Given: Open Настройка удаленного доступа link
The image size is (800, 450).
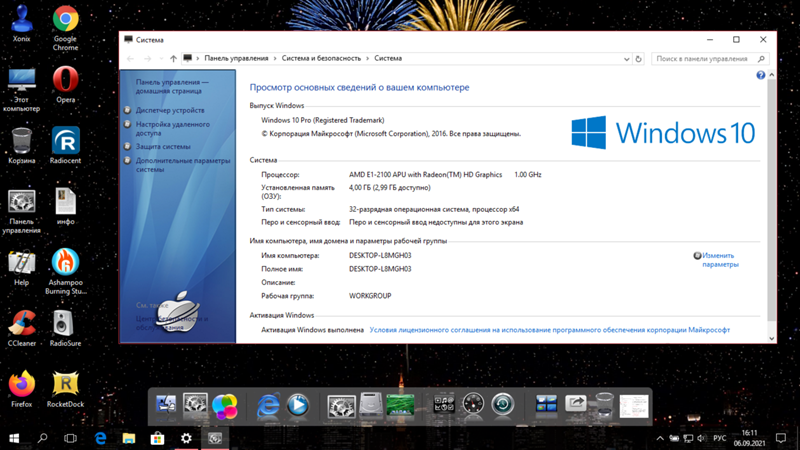Looking at the screenshot, I should pyautogui.click(x=172, y=129).
